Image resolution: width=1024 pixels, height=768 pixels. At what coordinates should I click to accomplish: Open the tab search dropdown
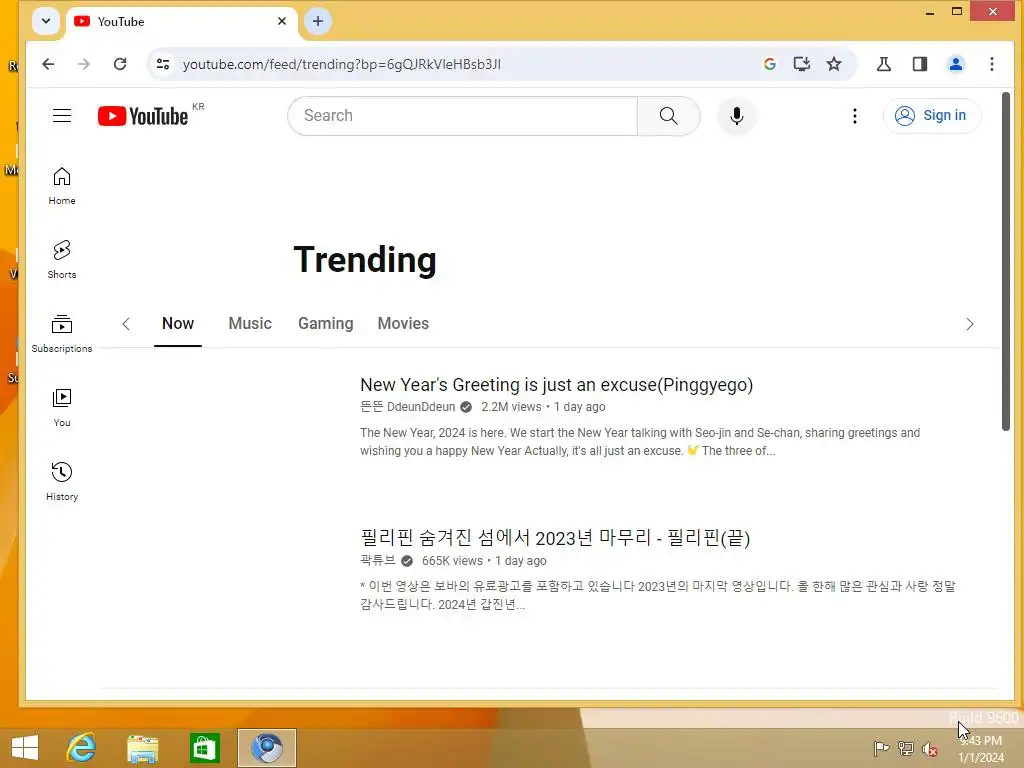click(46, 21)
